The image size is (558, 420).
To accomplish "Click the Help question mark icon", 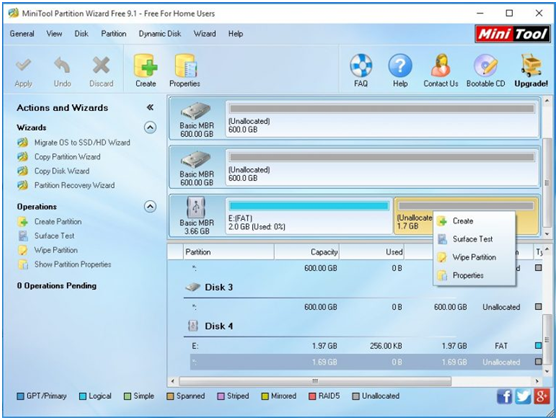I will pos(400,65).
